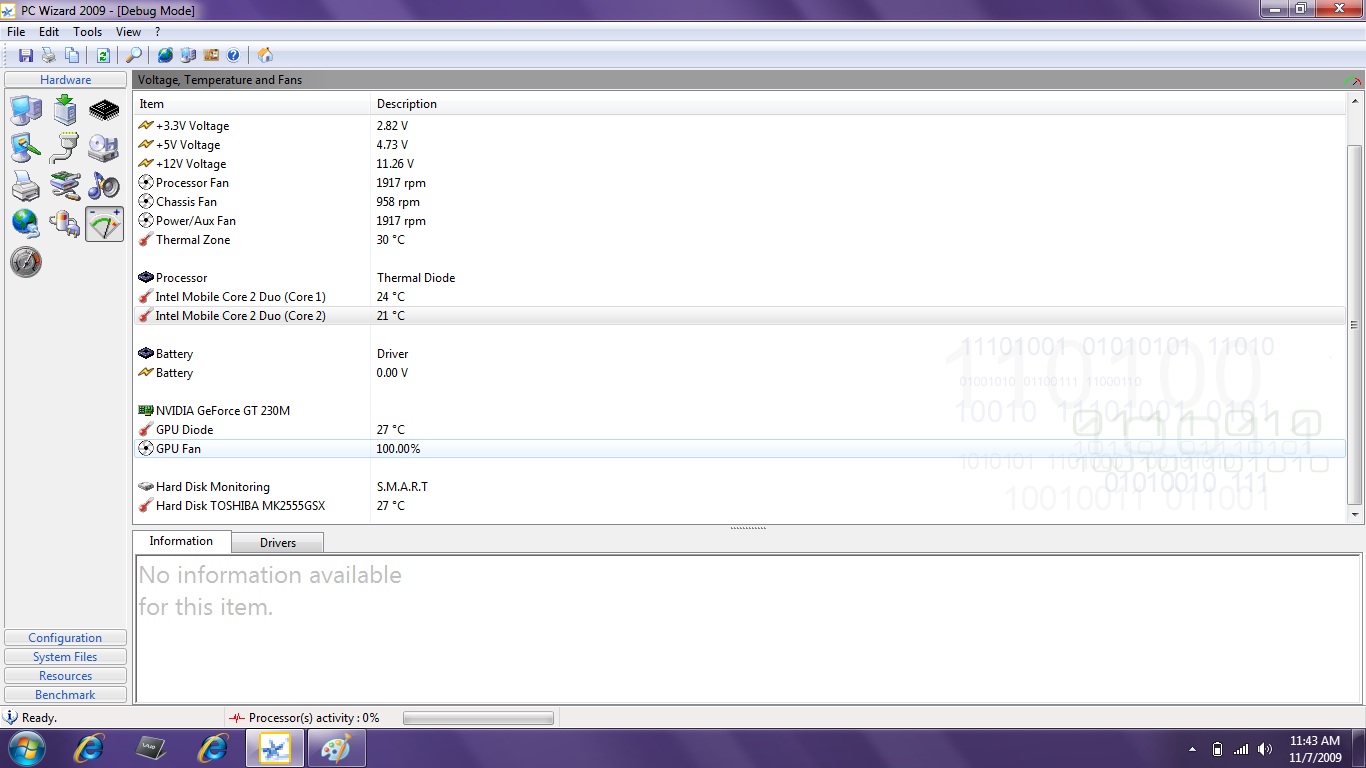Image resolution: width=1366 pixels, height=768 pixels.
Task: Switch to the Drivers tab
Action: 278,543
